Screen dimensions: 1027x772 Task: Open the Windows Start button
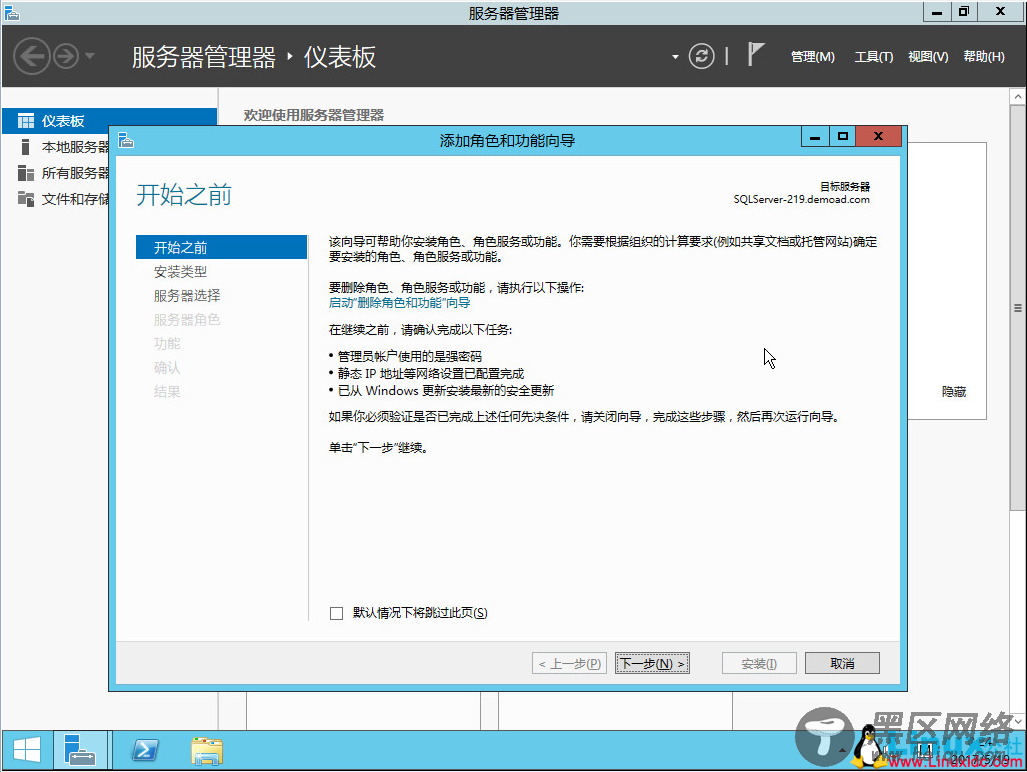pos(27,749)
